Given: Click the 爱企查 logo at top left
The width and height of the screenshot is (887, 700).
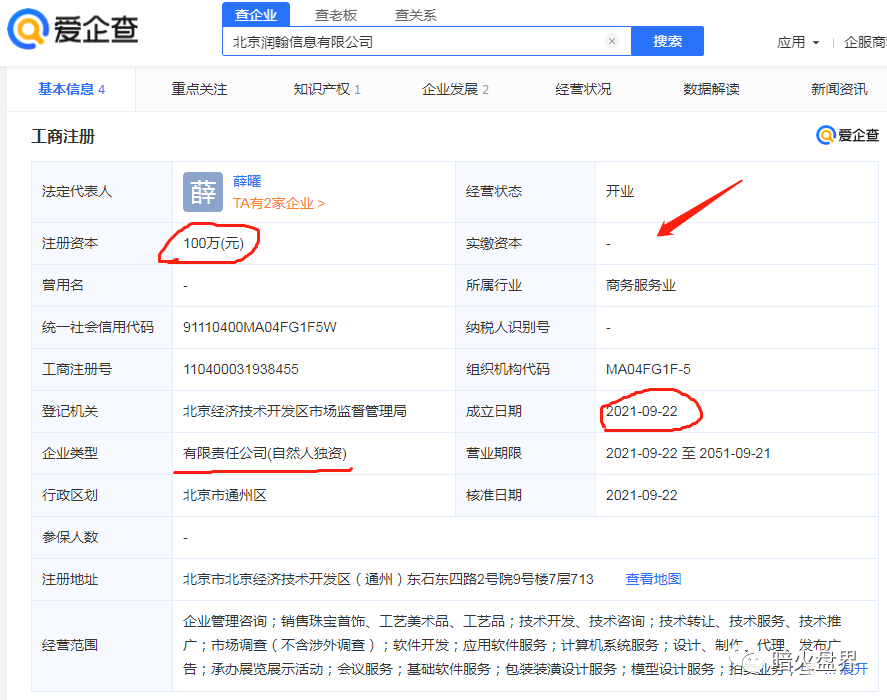Looking at the screenshot, I should coord(73,29).
